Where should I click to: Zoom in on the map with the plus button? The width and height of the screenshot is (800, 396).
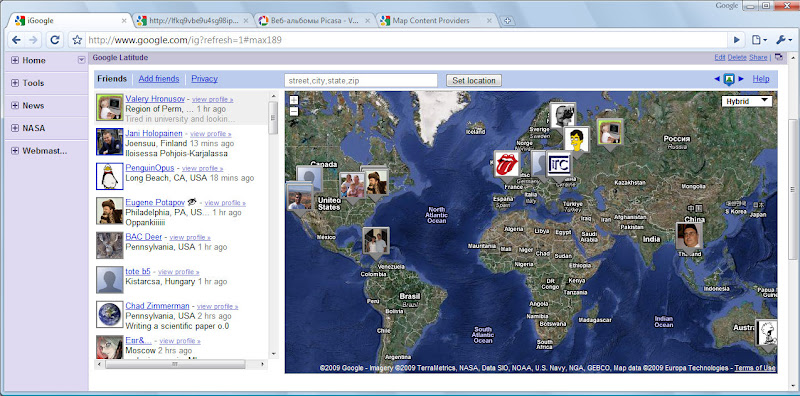[293, 100]
